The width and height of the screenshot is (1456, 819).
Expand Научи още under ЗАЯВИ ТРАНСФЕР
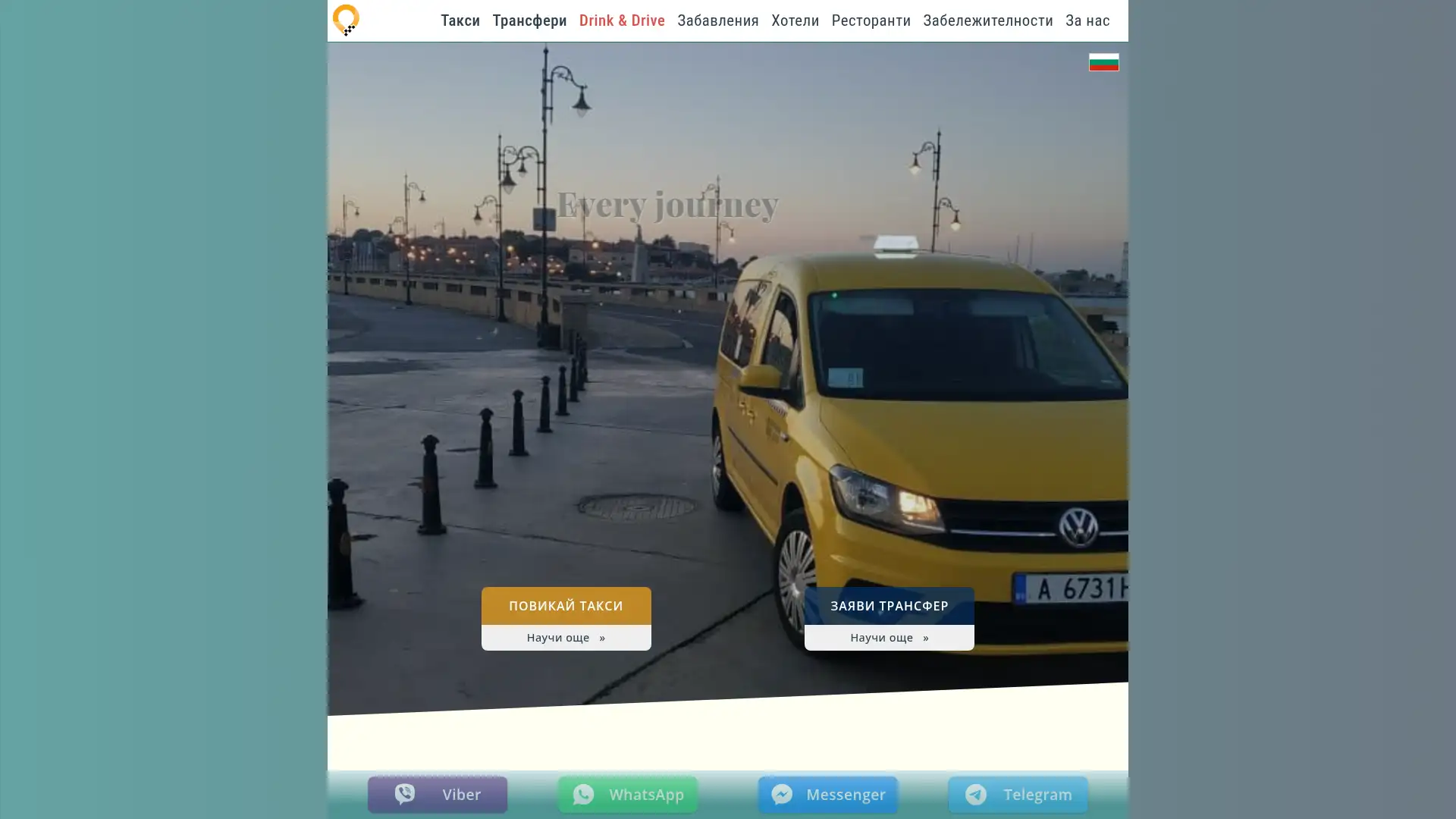pyautogui.click(x=888, y=637)
